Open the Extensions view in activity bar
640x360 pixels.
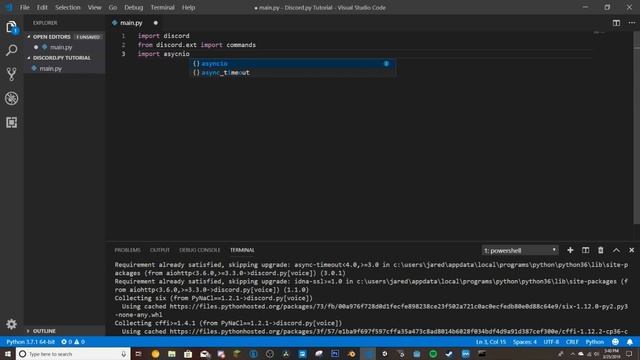tap(11, 122)
